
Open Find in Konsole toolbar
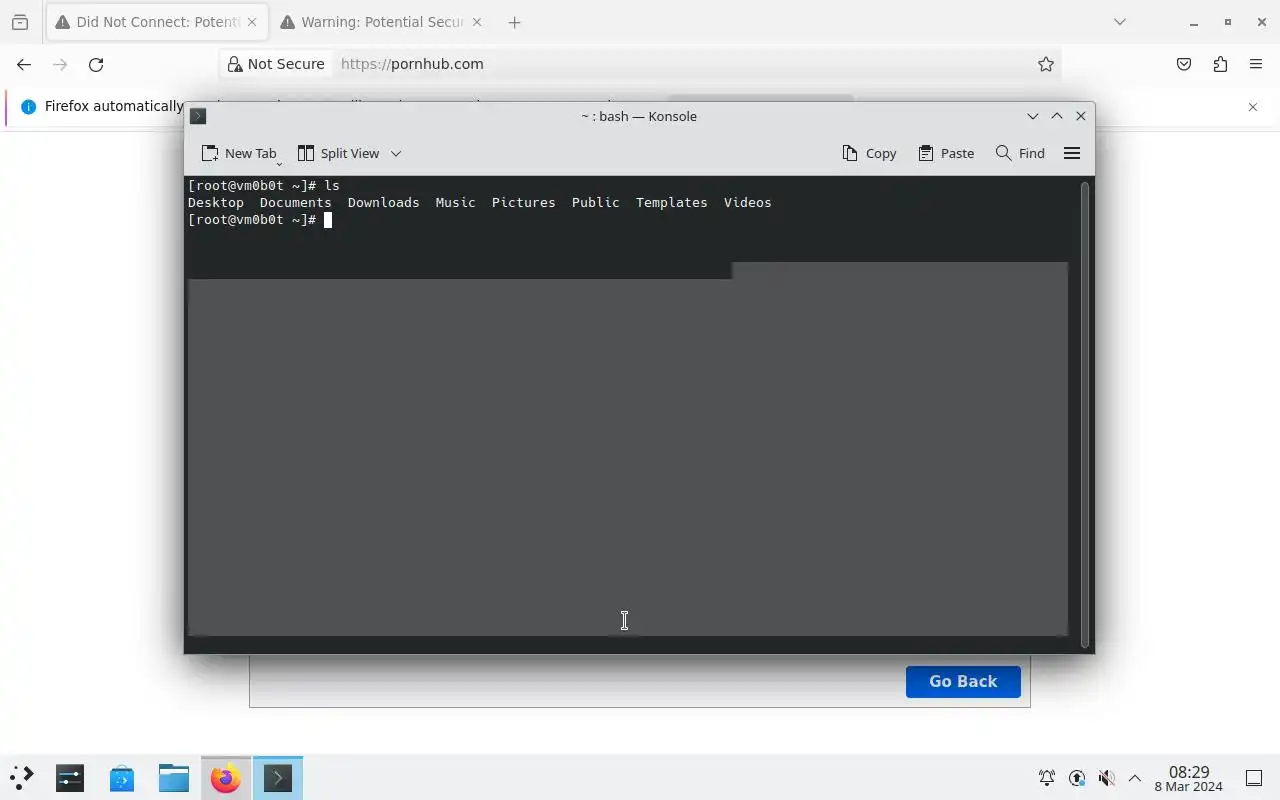(x=1020, y=153)
